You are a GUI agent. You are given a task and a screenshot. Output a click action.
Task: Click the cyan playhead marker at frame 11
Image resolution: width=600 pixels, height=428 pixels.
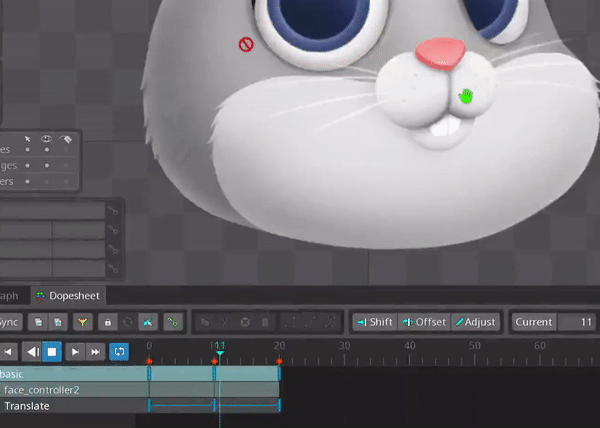pos(220,353)
